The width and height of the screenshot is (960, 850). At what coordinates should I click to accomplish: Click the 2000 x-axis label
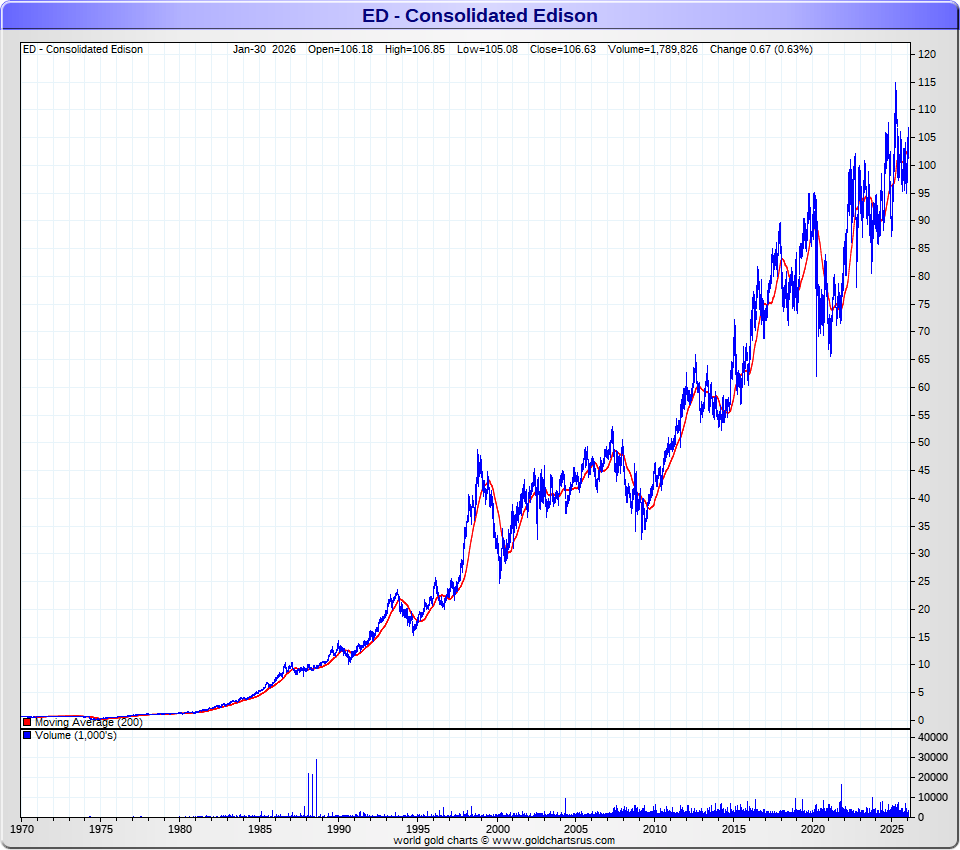click(497, 829)
